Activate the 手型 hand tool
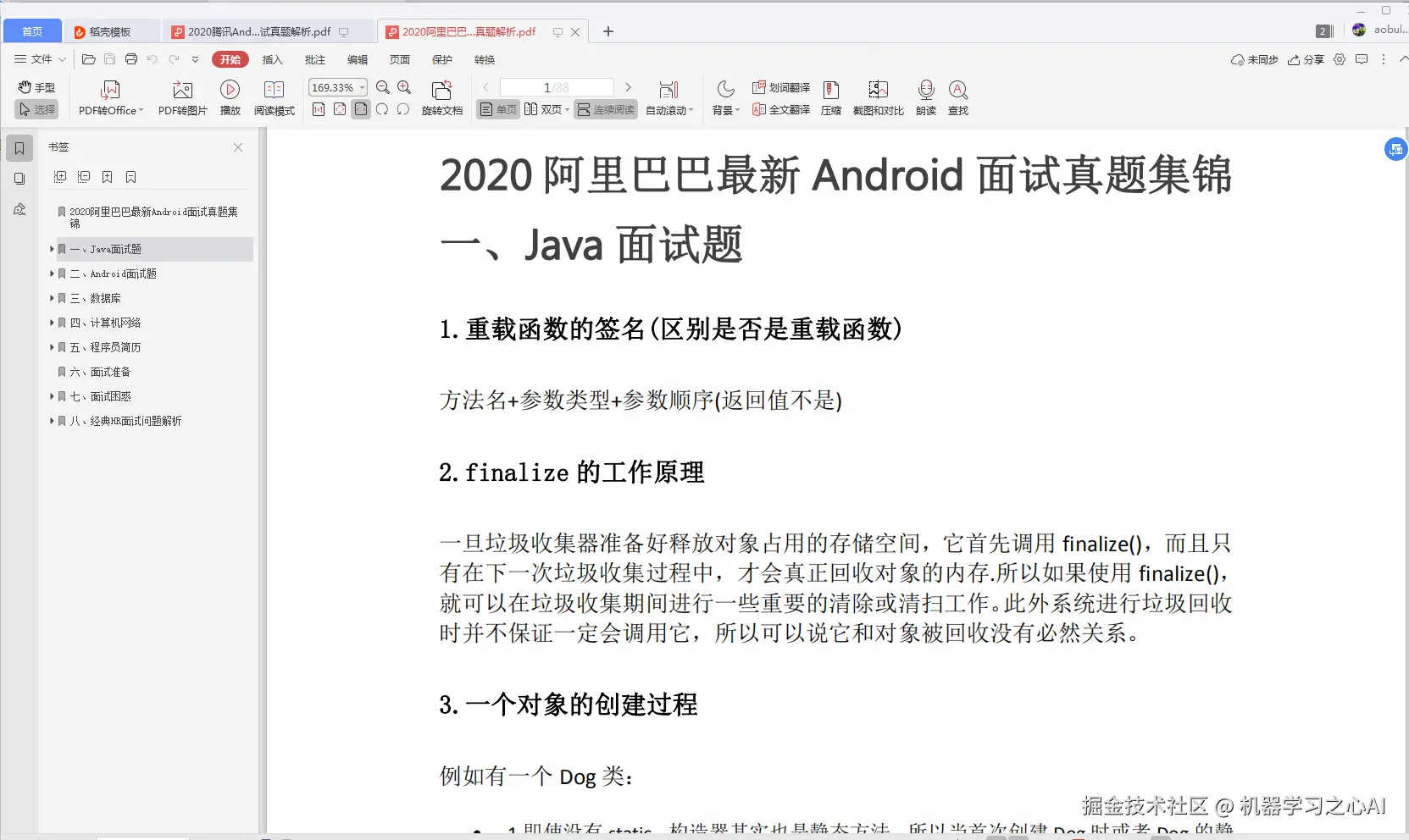 click(36, 87)
